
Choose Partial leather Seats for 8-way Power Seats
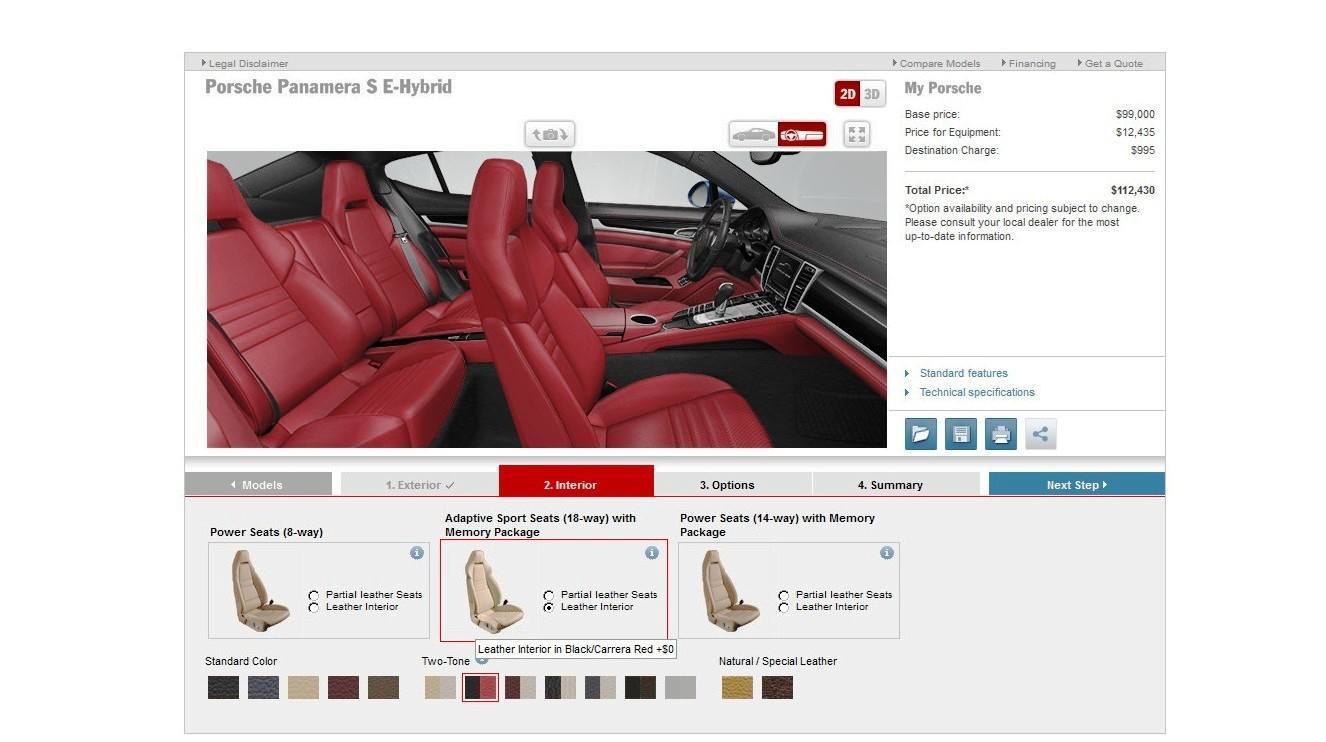coord(314,595)
